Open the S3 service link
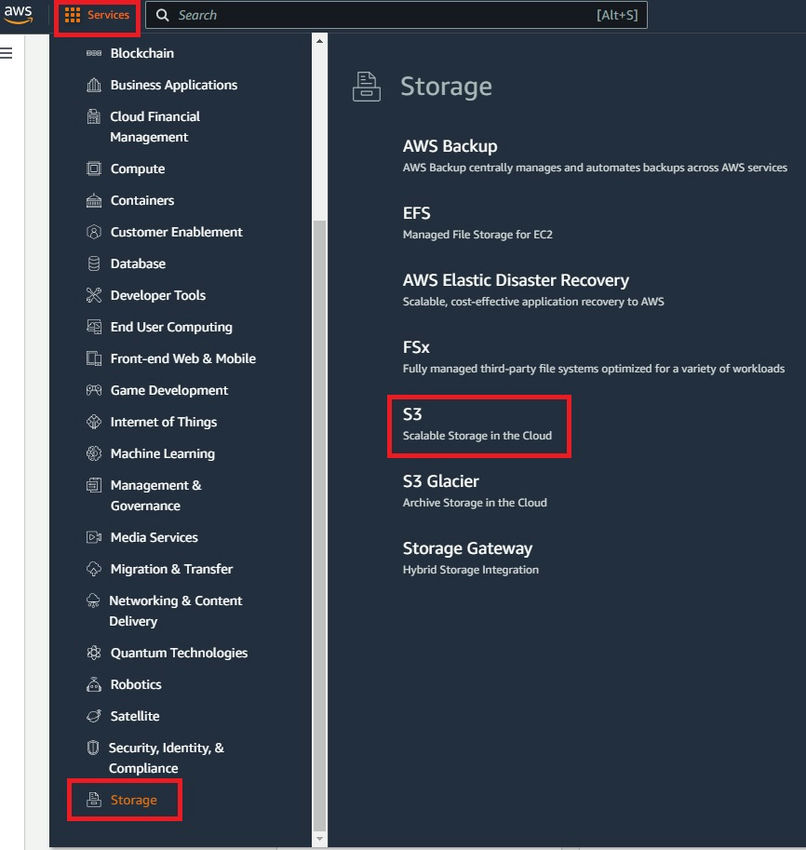Image resolution: width=806 pixels, height=850 pixels. pyautogui.click(x=412, y=415)
